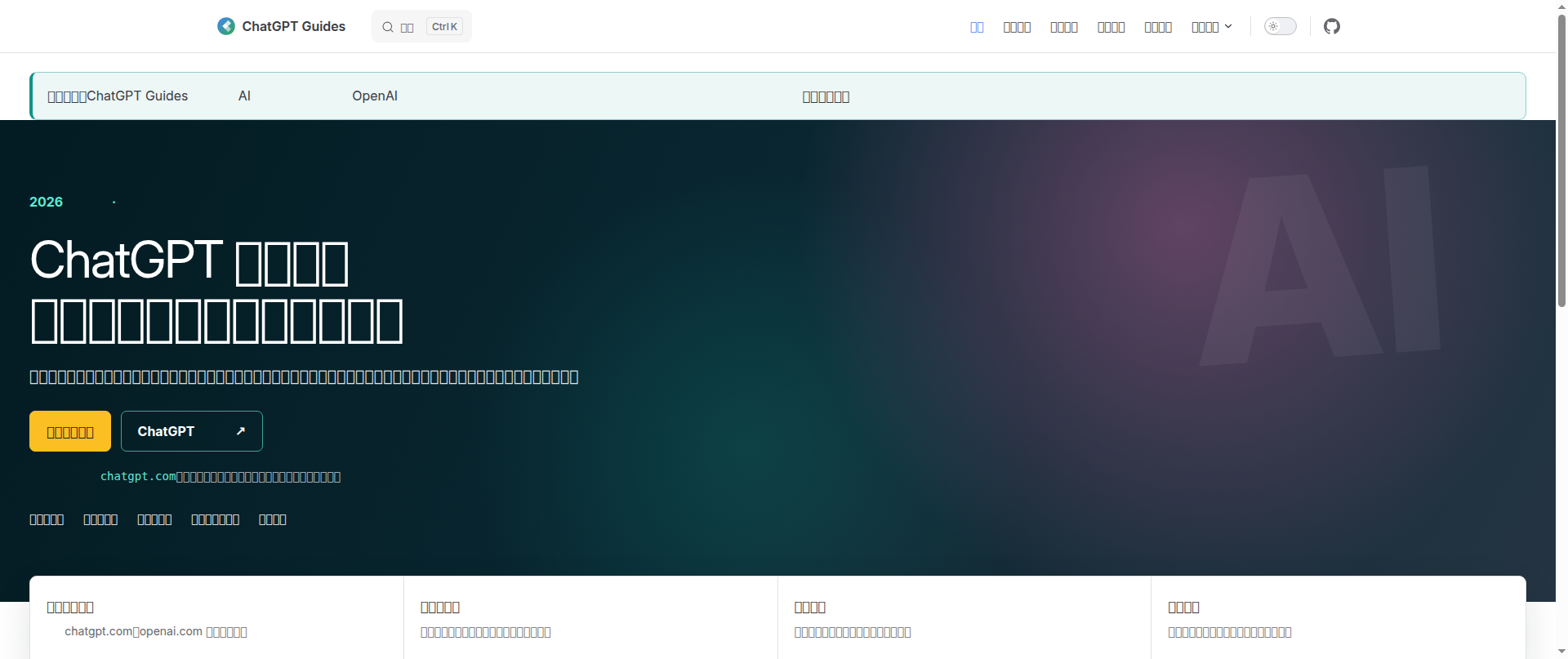Click ChatGPT Guides text in announcement banner
Viewport: 1568px width, 659px height.
click(137, 96)
